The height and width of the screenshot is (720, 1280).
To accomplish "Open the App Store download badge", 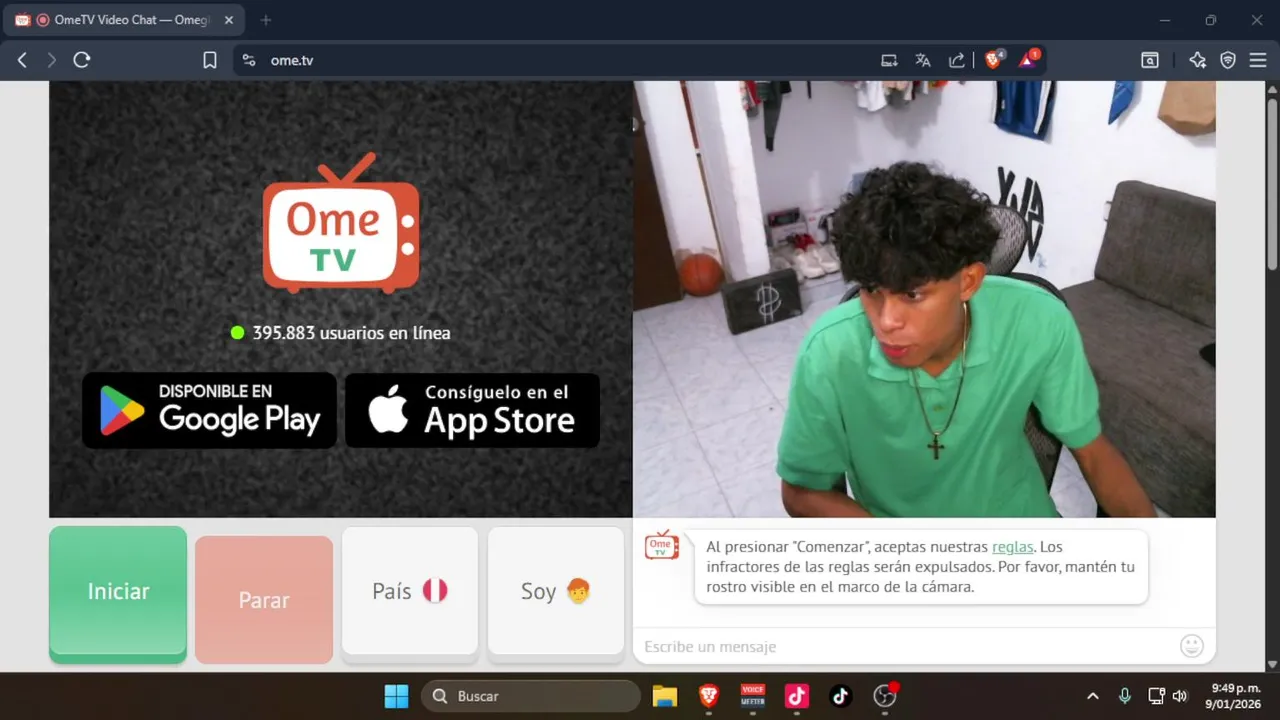I will pos(472,411).
